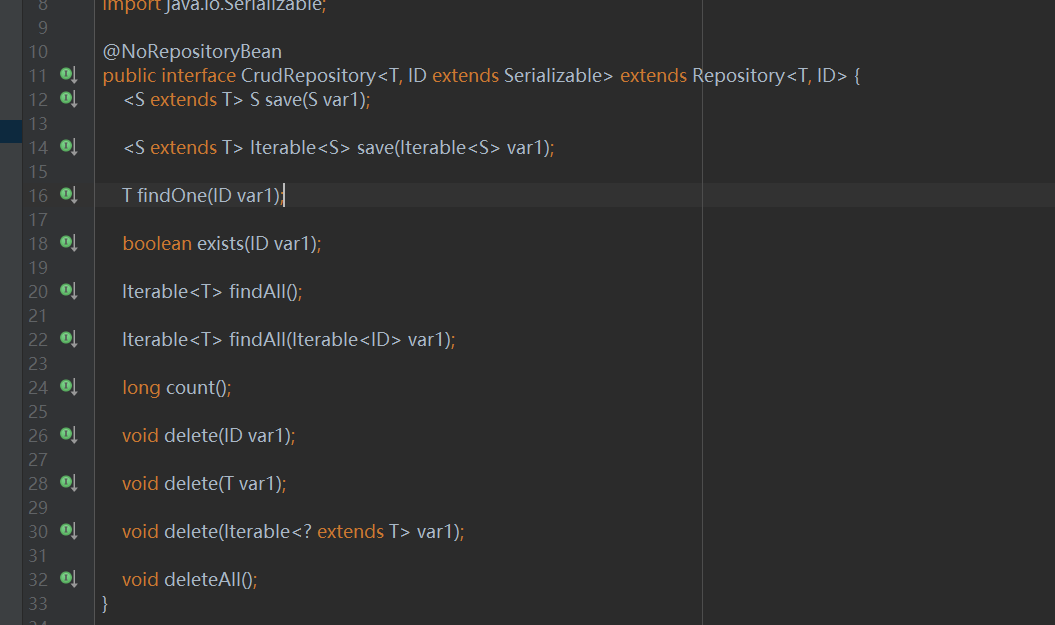Click line number 24 in the gutter

pos(37,388)
